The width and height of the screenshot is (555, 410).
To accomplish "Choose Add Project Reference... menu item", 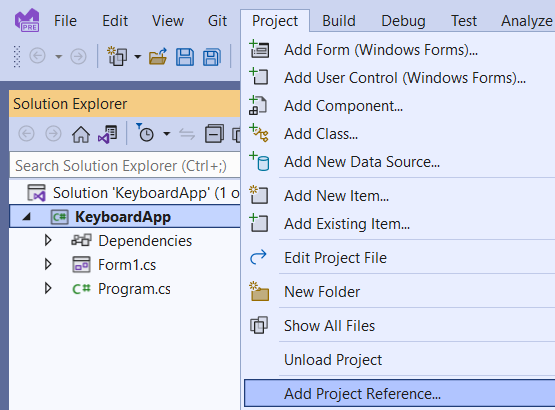I will (400, 393).
